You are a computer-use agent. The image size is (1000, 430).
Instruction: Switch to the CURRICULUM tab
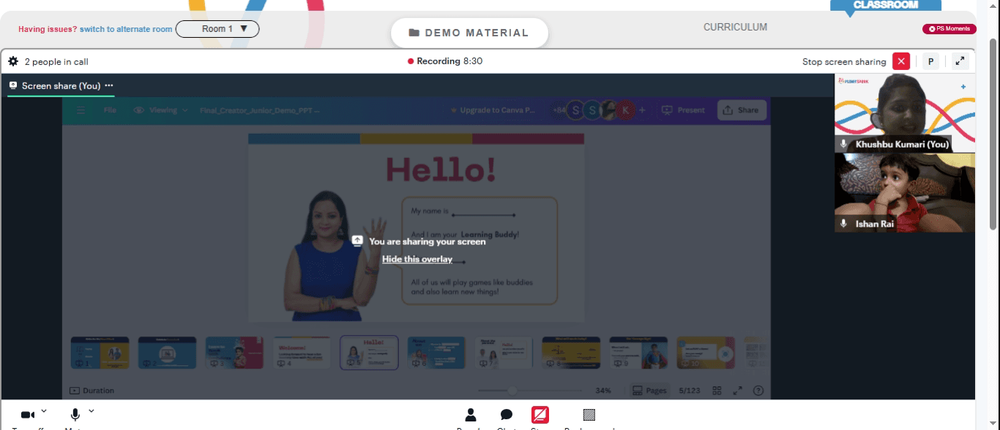735,27
